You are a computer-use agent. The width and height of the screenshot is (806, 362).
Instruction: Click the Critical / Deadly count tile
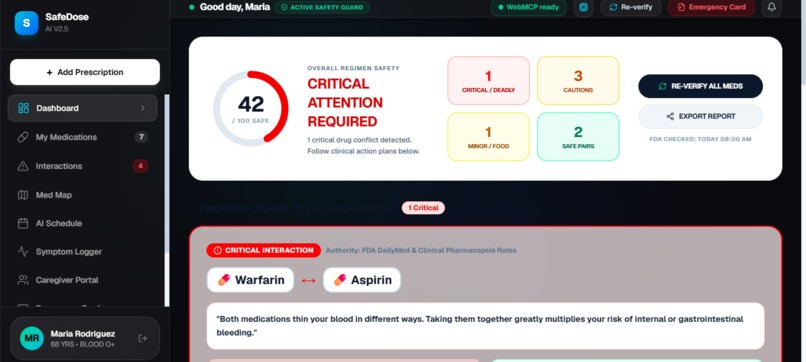point(488,81)
